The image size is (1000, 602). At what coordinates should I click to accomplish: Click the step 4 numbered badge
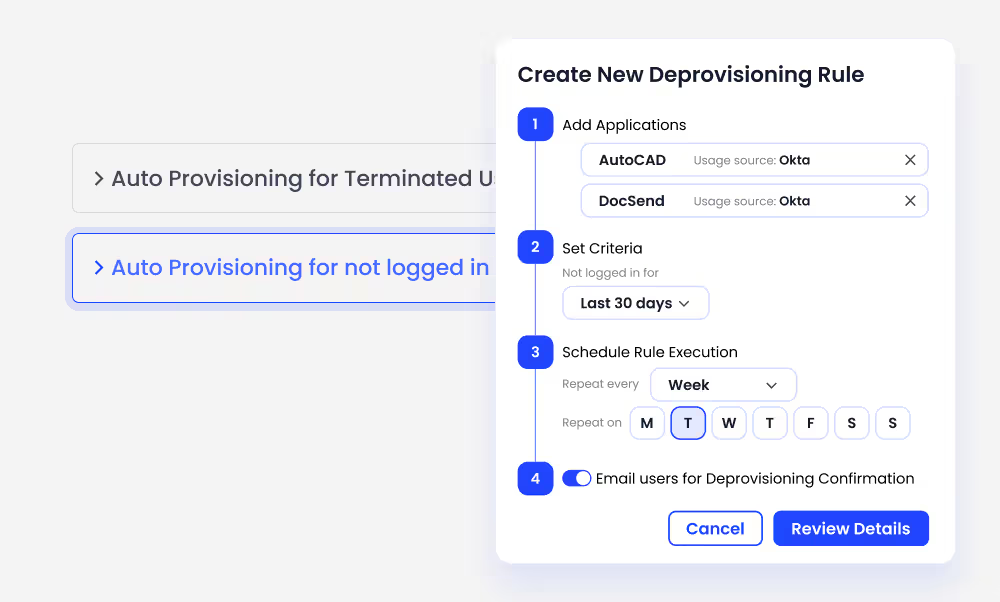pos(535,479)
